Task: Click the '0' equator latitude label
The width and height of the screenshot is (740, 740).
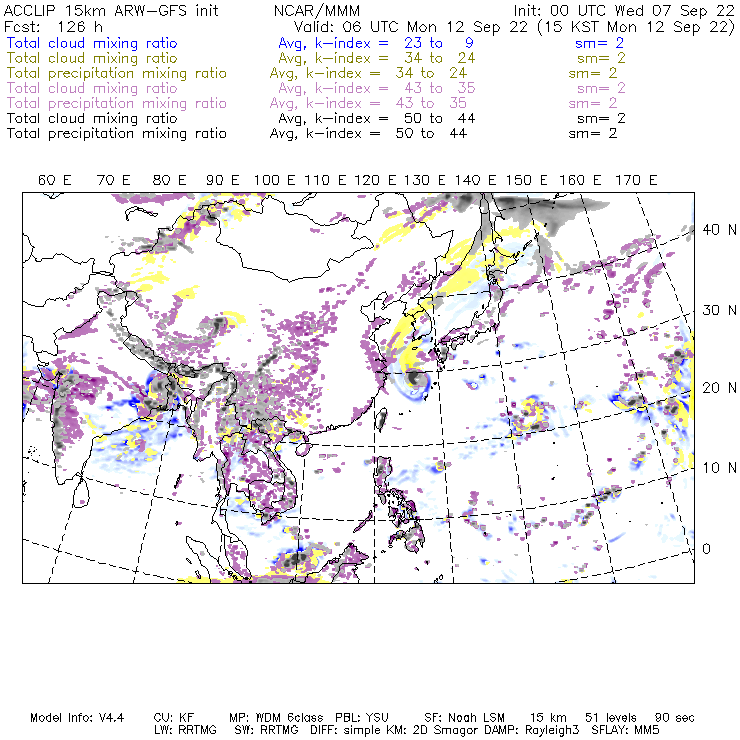Action: 706,549
